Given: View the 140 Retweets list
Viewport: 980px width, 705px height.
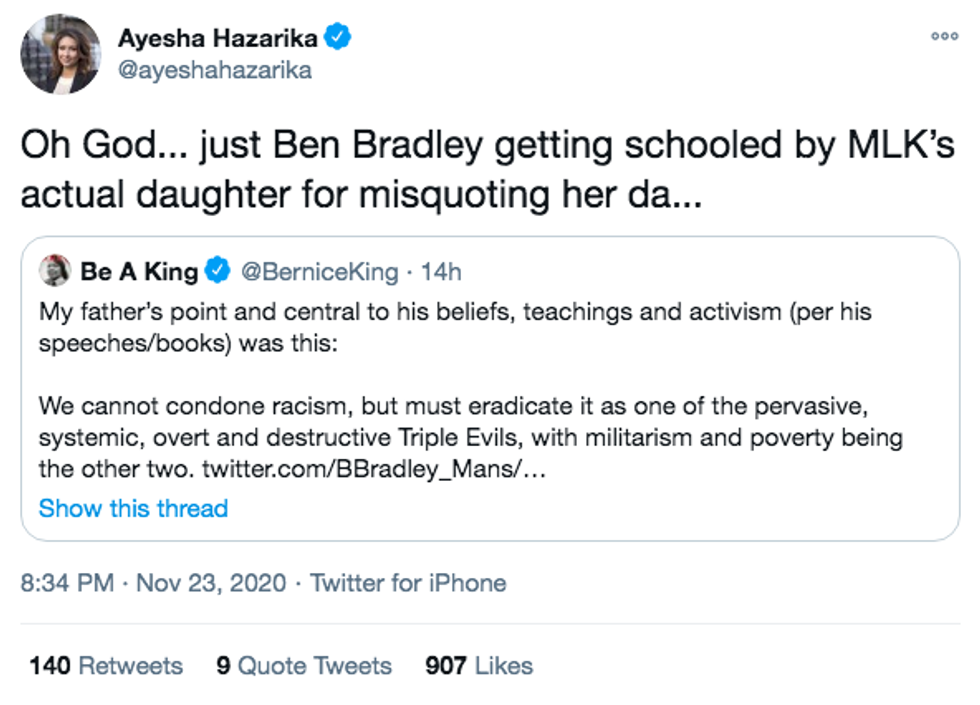Looking at the screenshot, I should pyautogui.click(x=106, y=666).
